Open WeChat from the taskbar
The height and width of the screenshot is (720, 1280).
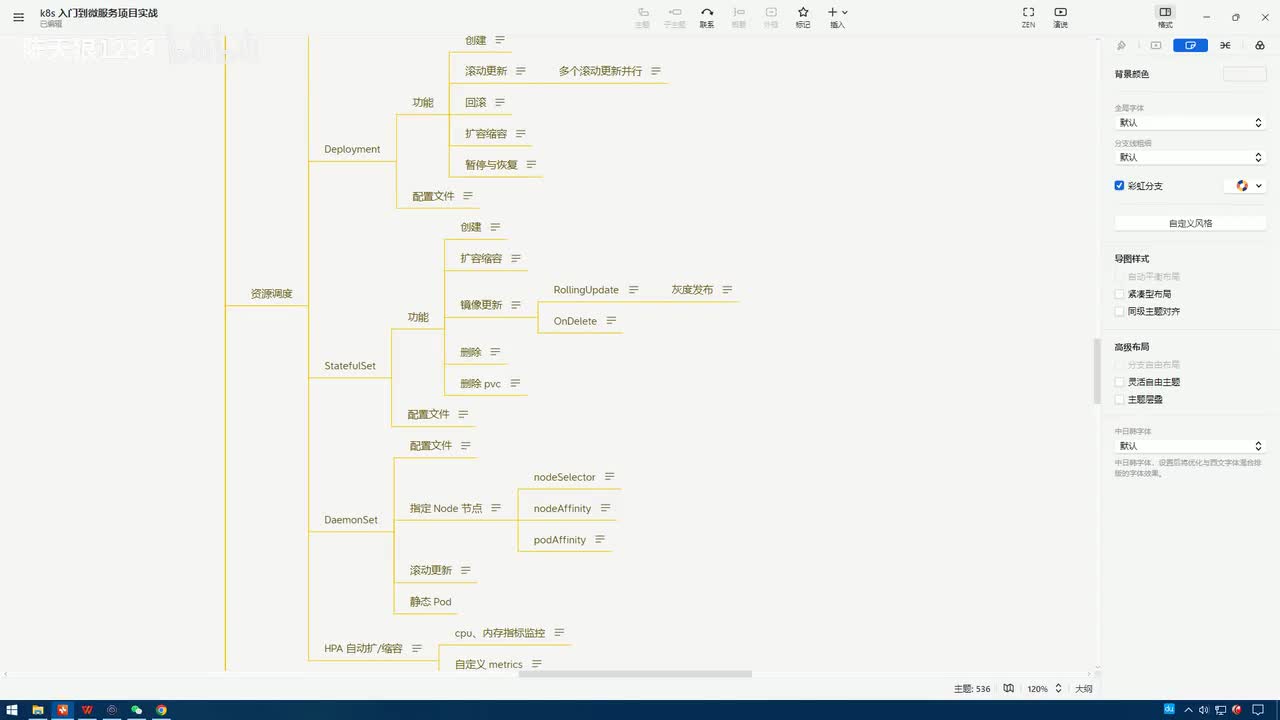[137, 710]
